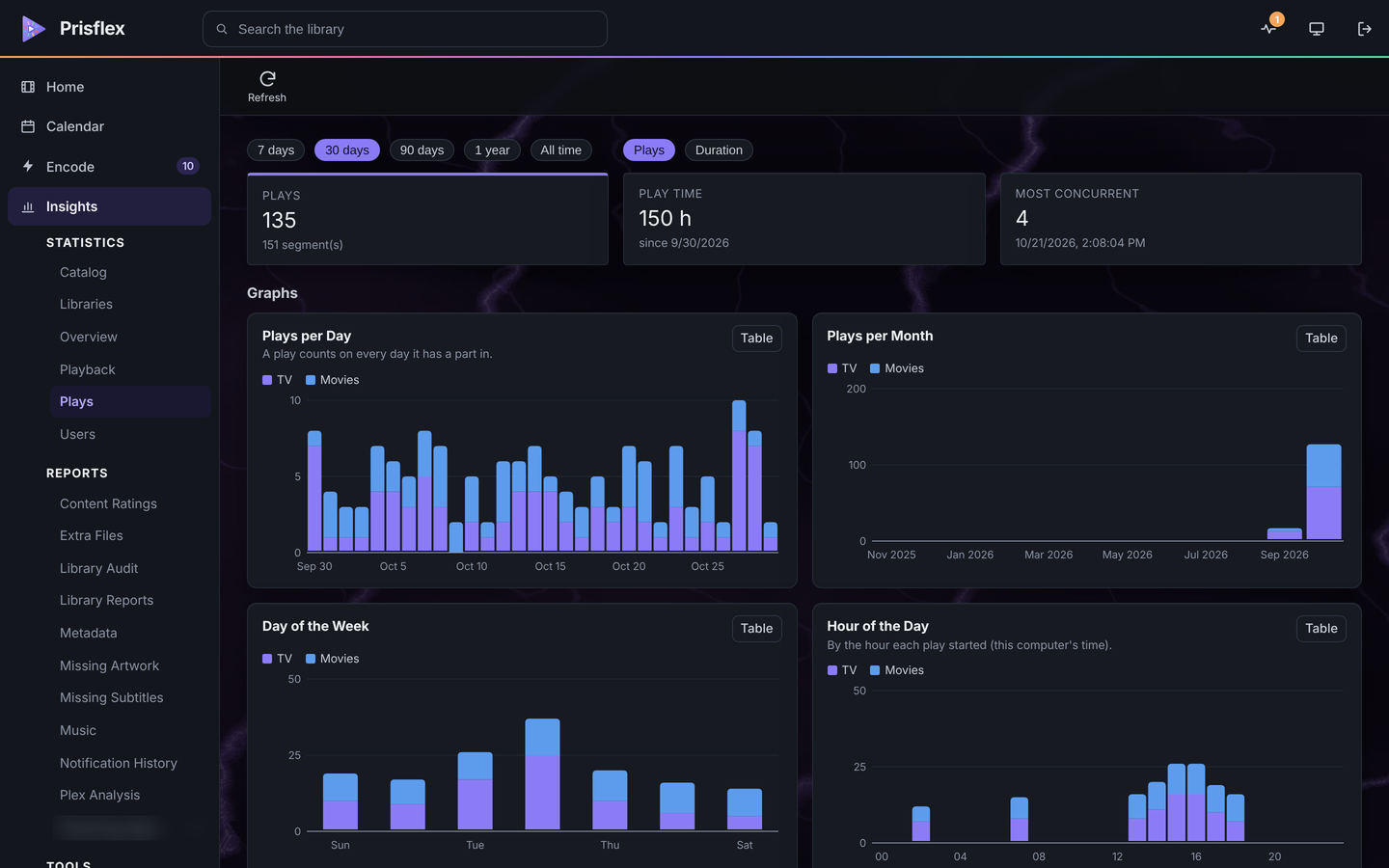
Task: Select the All time range
Action: coord(561,150)
